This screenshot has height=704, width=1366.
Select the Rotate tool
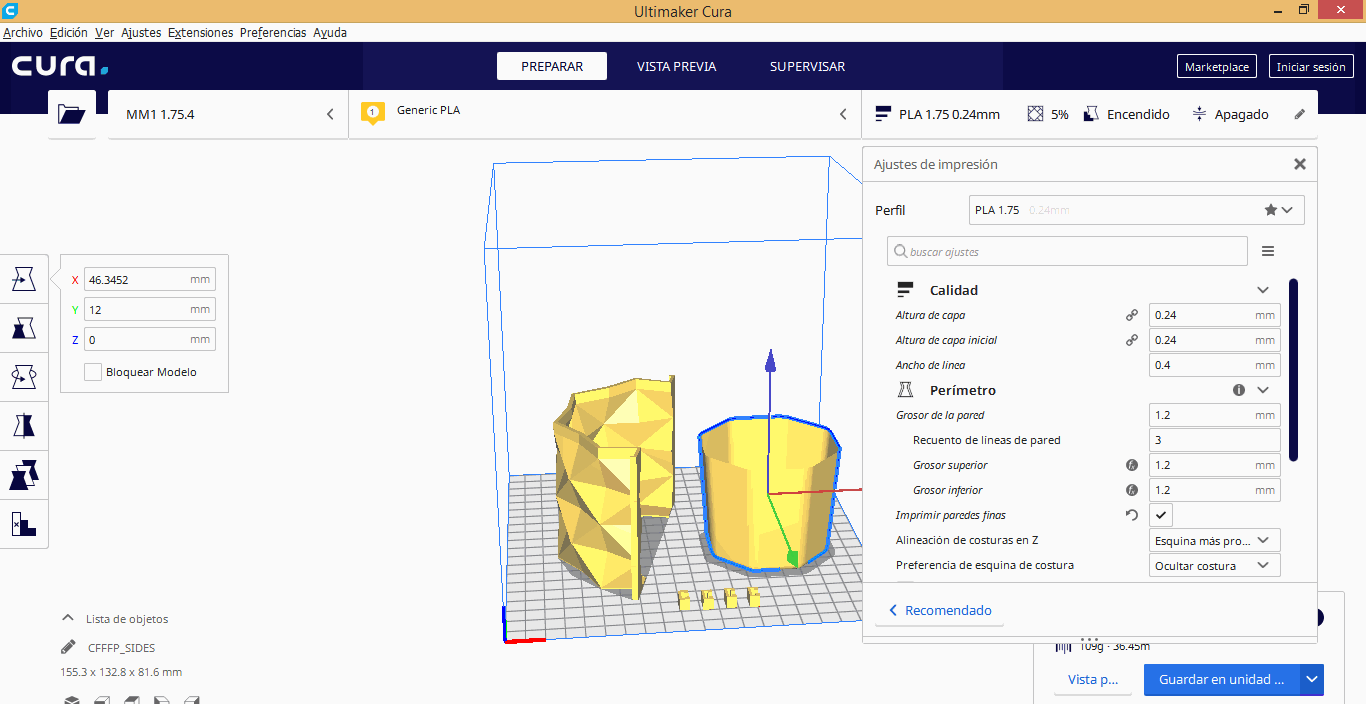pos(23,377)
